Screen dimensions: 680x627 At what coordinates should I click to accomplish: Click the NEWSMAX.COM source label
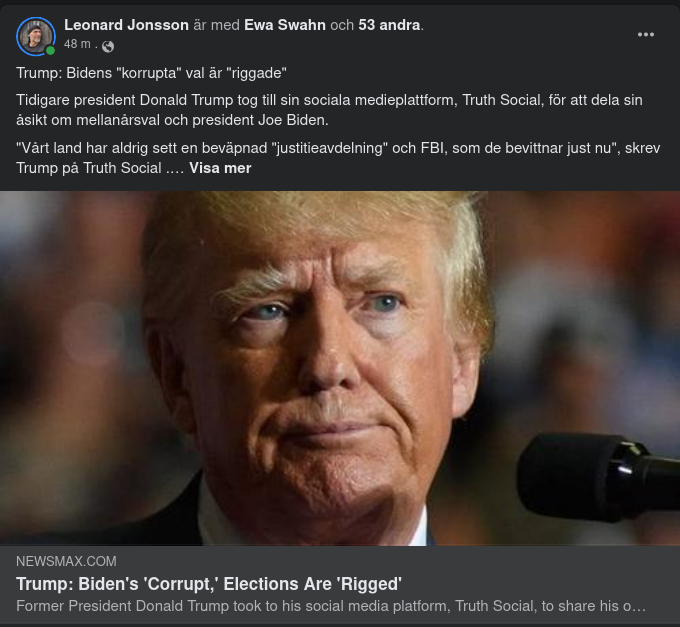pyautogui.click(x=66, y=561)
